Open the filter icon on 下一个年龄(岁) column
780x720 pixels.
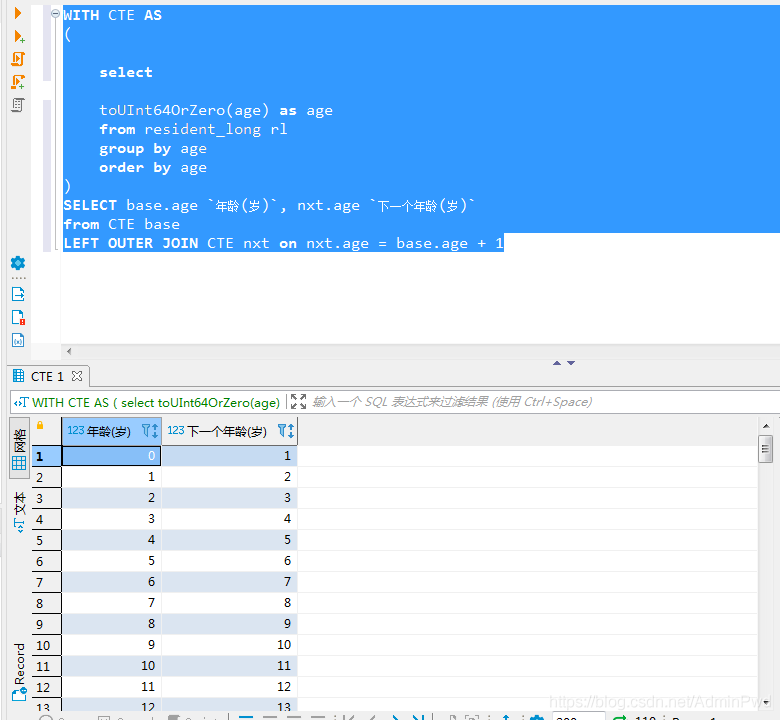point(282,430)
